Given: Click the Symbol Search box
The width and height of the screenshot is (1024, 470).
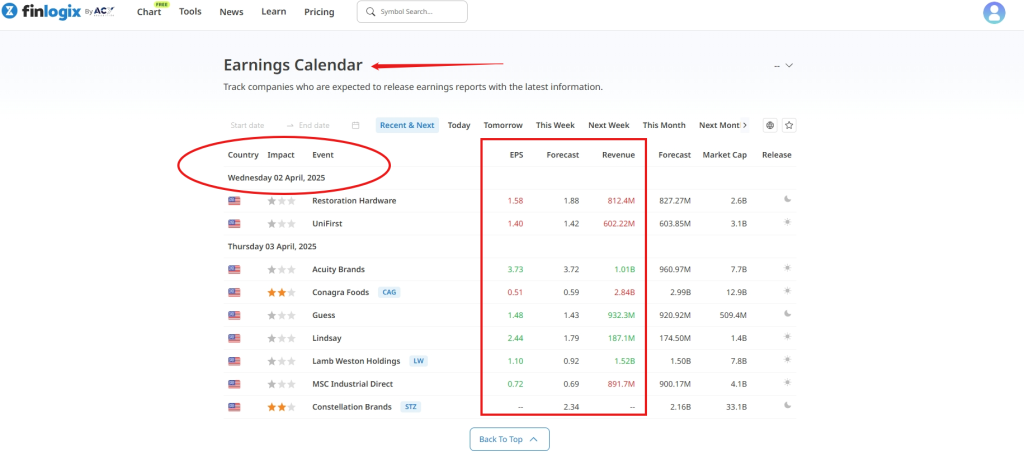Looking at the screenshot, I should pos(412,12).
